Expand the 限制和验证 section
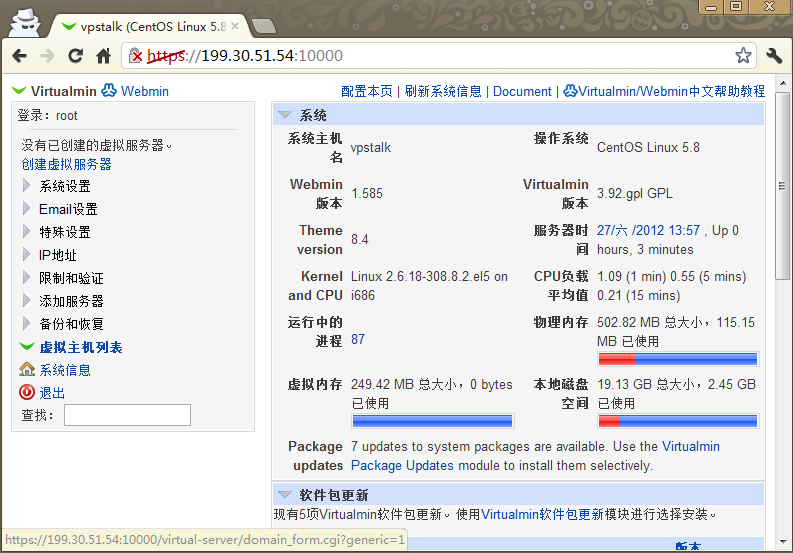The height and width of the screenshot is (553, 793). point(26,277)
